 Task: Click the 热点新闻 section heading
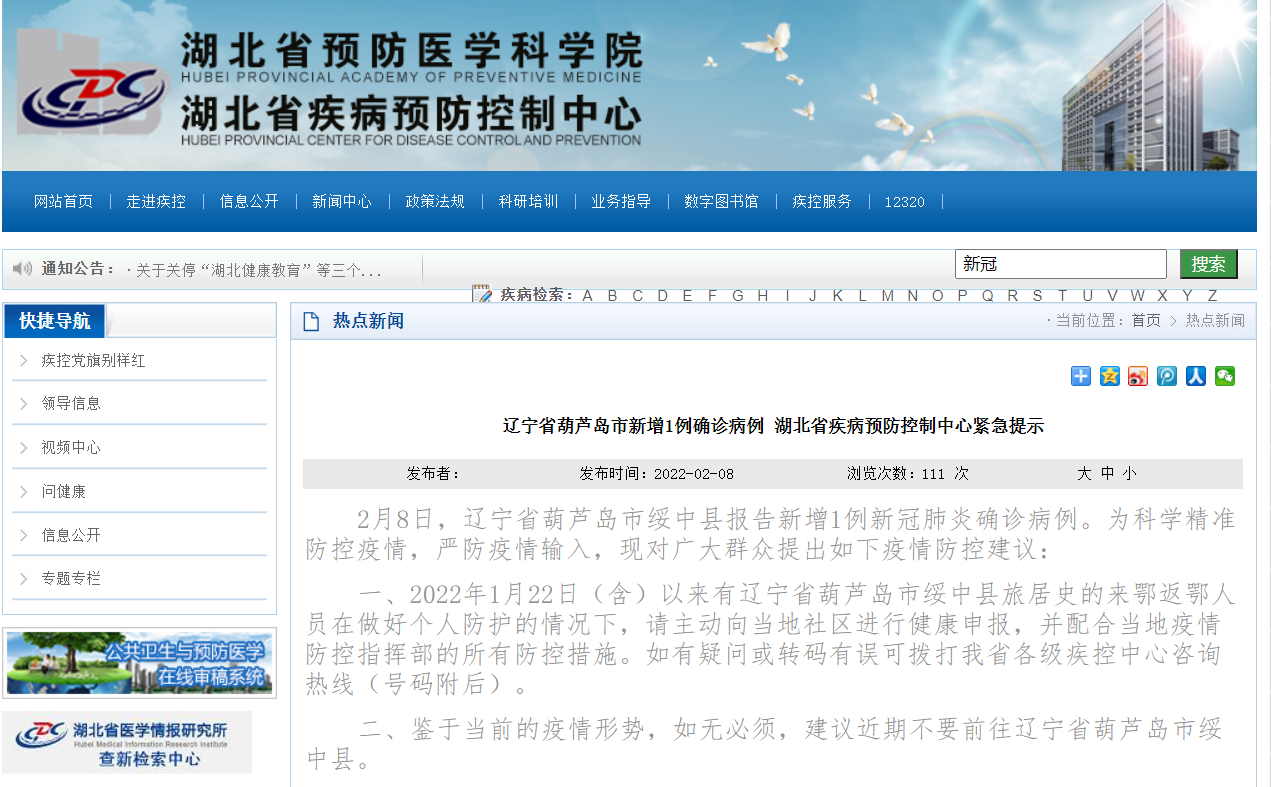point(368,321)
